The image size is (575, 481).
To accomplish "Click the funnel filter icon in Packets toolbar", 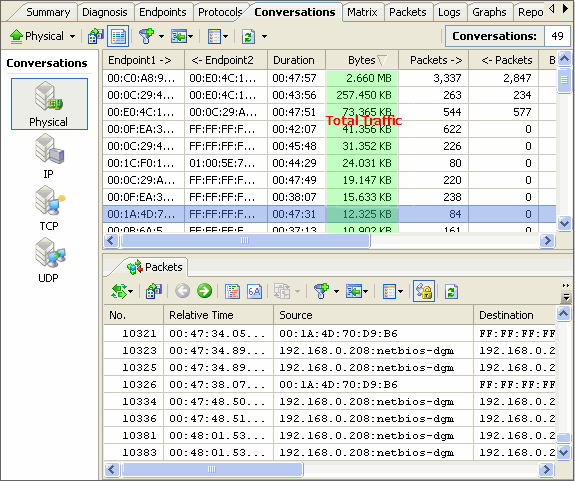I will coord(321,291).
